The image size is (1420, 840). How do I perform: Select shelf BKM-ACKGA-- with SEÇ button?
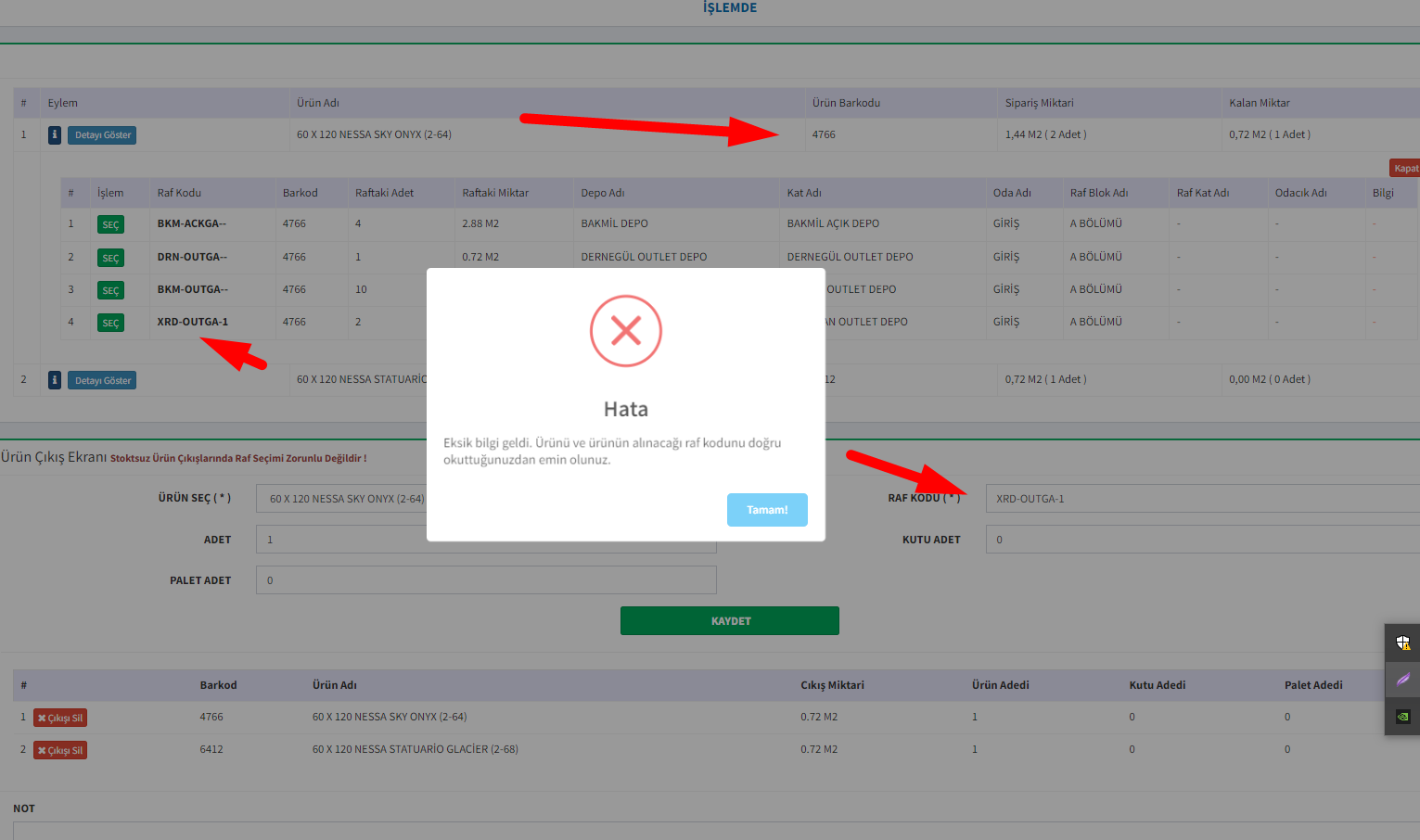[x=110, y=224]
